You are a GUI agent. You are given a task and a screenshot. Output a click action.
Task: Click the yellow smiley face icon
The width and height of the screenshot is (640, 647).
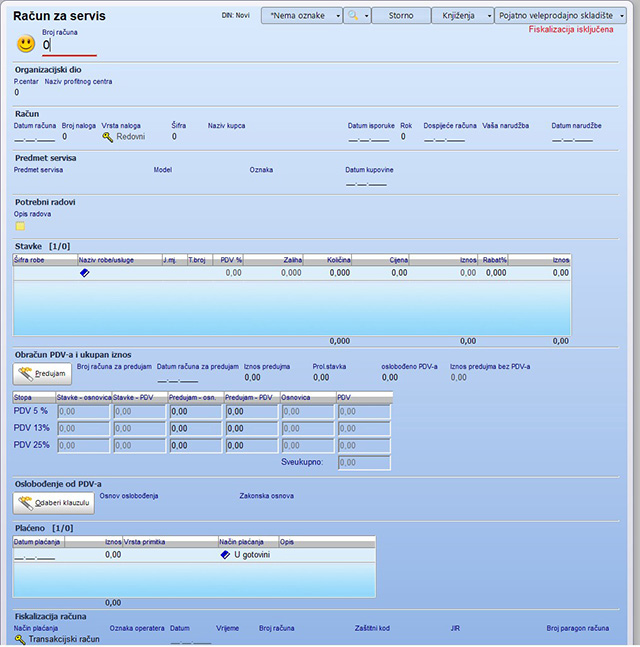(x=26, y=43)
